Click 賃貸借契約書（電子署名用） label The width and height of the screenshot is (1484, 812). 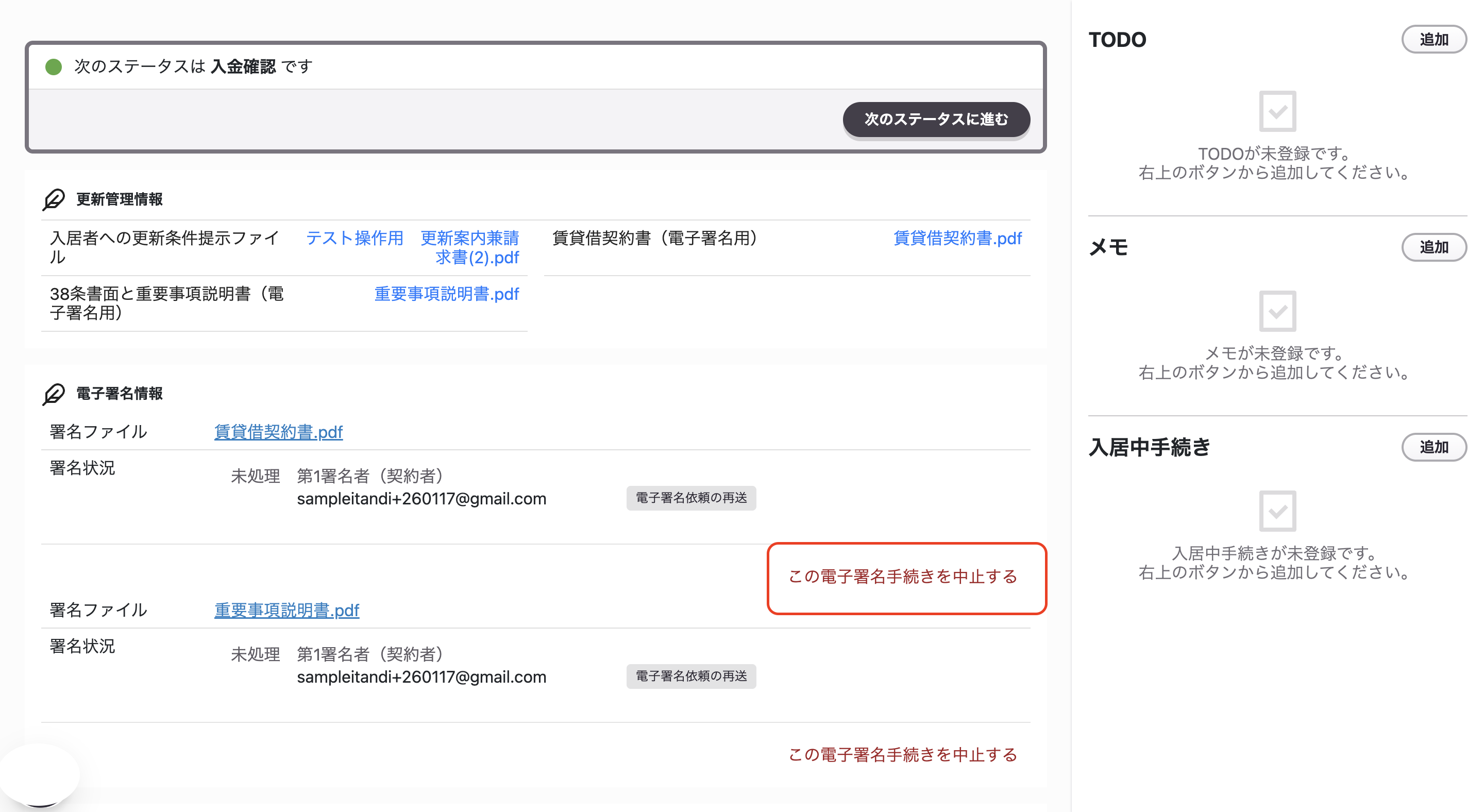654,238
